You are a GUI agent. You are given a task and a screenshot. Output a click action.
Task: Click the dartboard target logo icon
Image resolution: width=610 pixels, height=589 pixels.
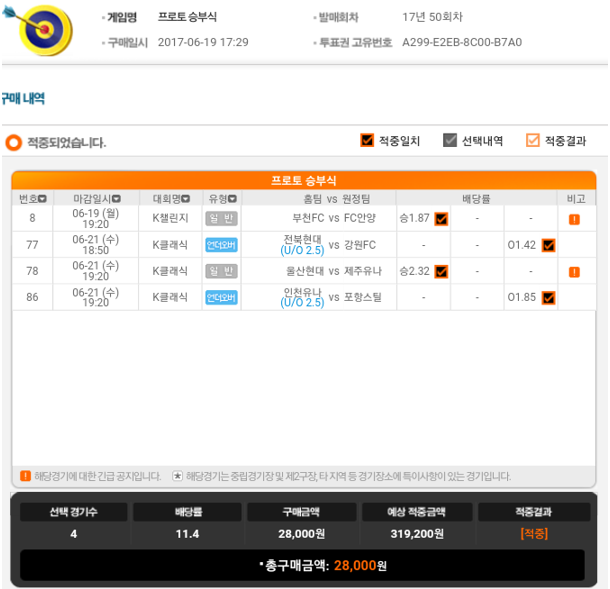(x=40, y=29)
